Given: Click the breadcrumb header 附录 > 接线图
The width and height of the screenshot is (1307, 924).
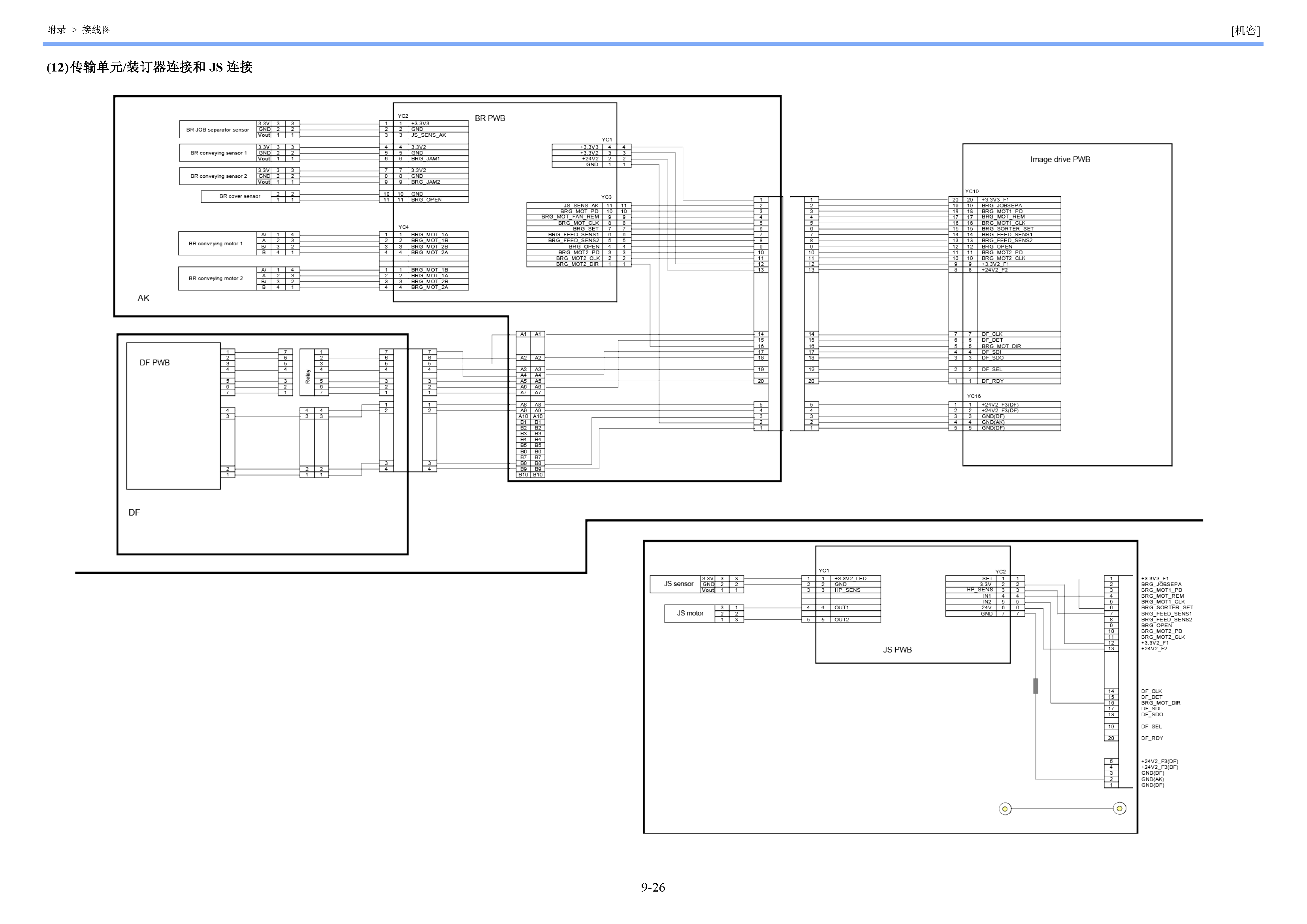Looking at the screenshot, I should [x=79, y=30].
